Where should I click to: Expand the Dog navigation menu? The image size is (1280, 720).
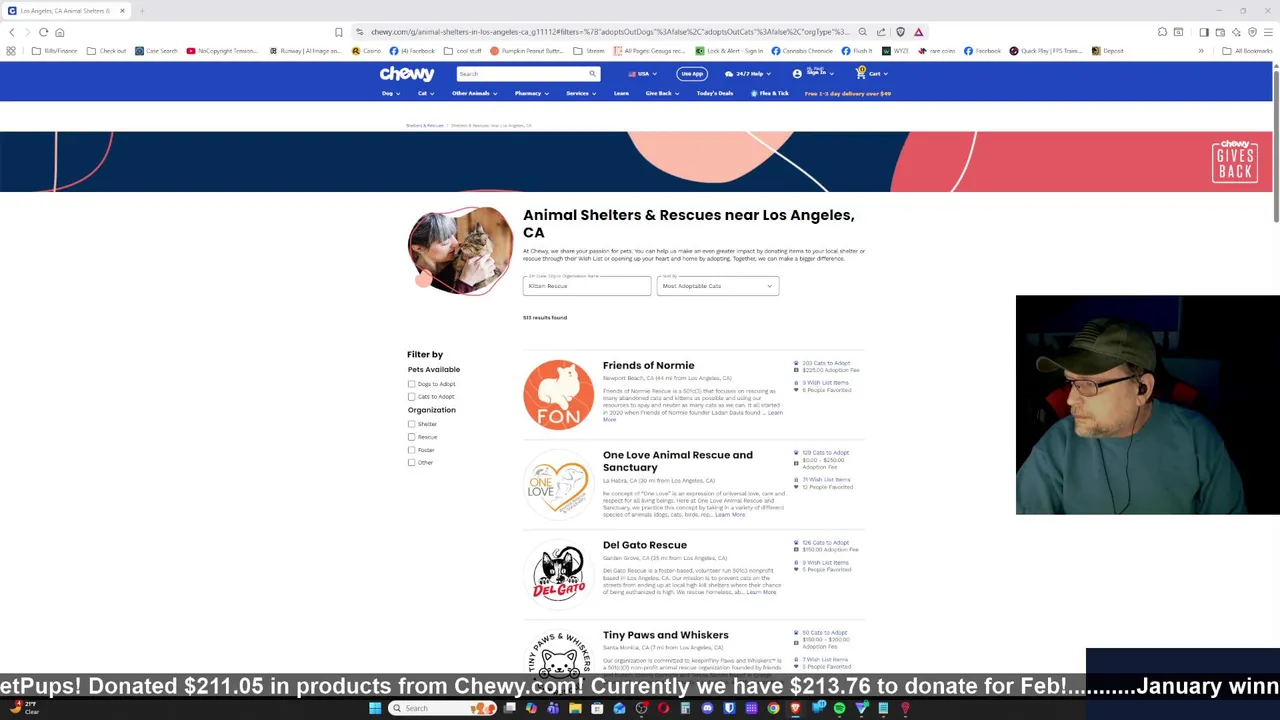pyautogui.click(x=391, y=93)
